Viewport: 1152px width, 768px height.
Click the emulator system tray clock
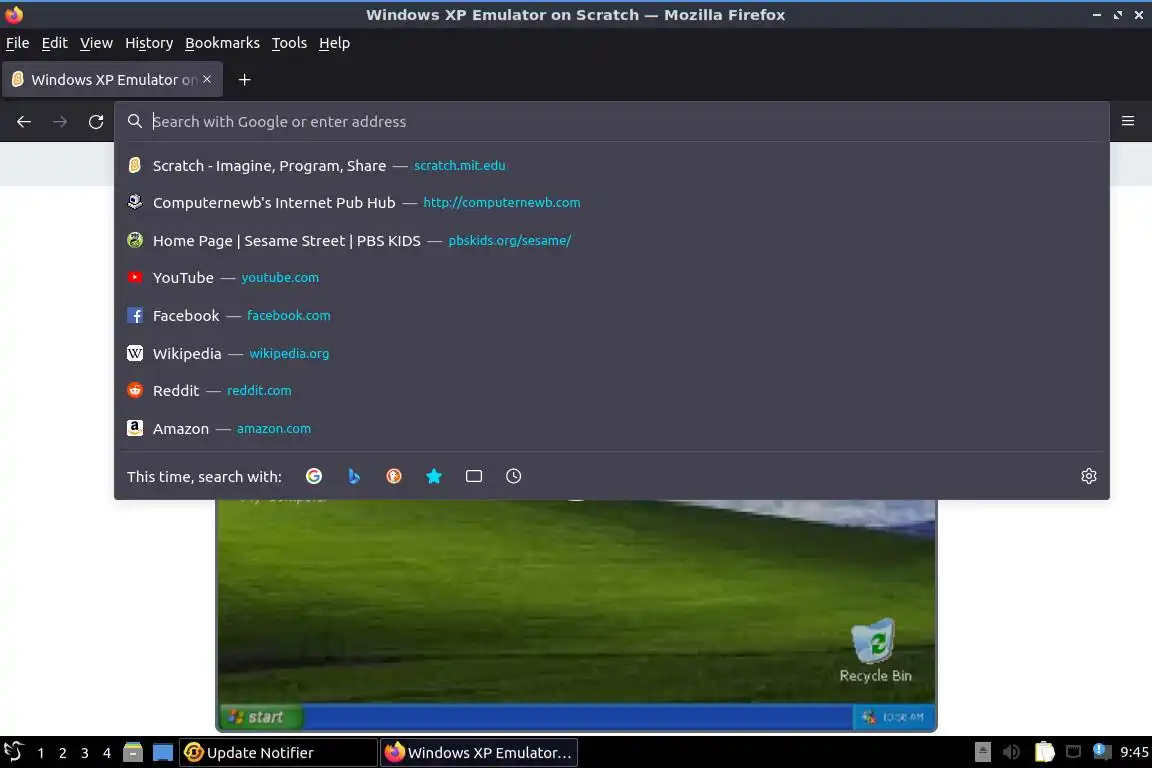point(903,717)
